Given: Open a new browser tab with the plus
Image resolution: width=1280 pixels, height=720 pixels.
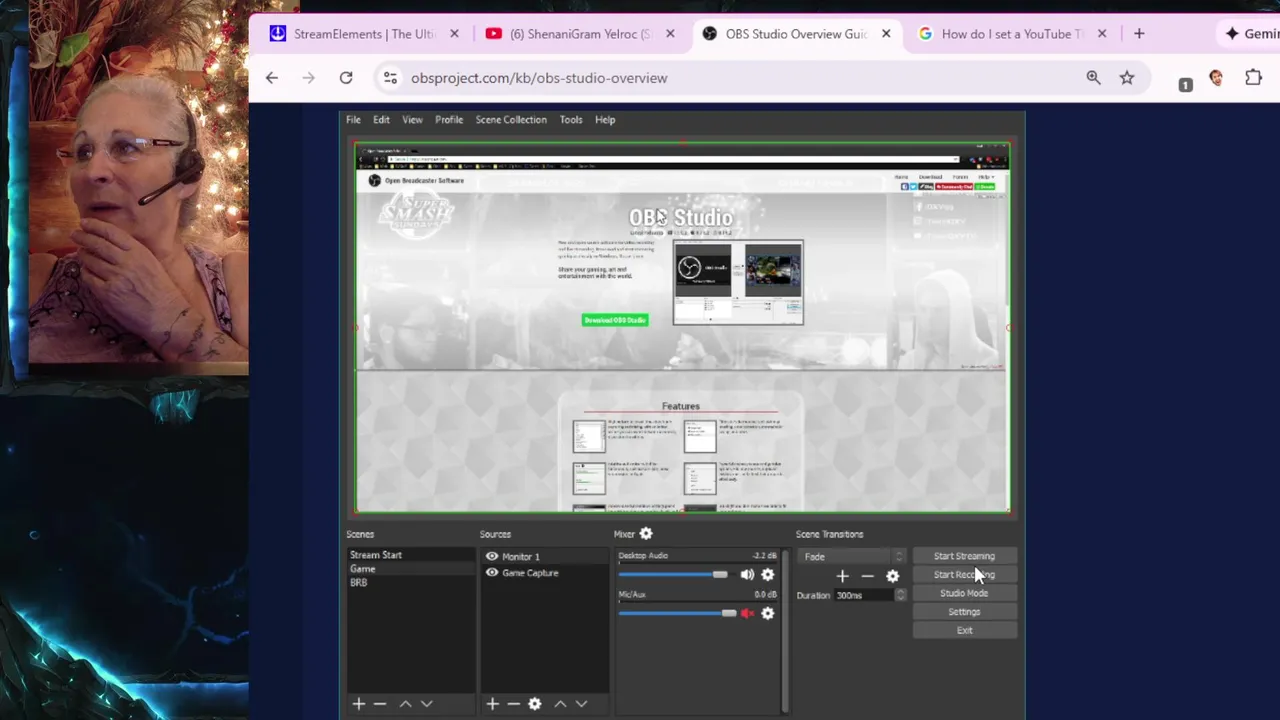Looking at the screenshot, I should tap(1139, 34).
